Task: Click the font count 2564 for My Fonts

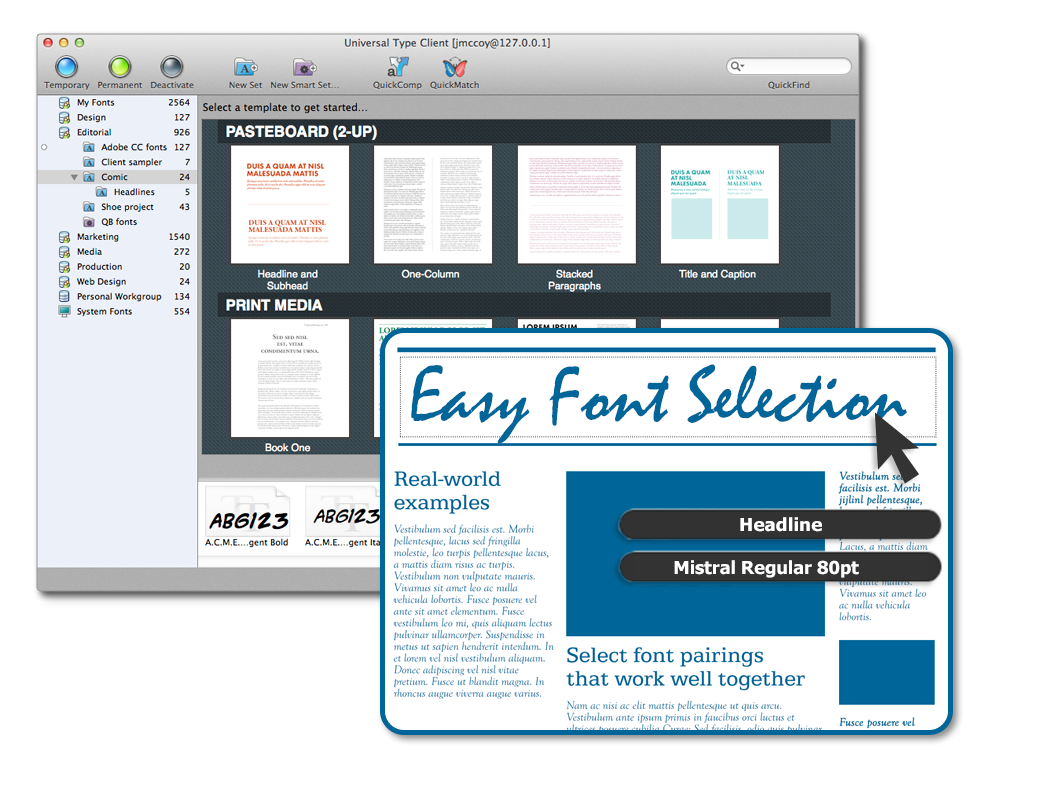Action: (x=179, y=102)
